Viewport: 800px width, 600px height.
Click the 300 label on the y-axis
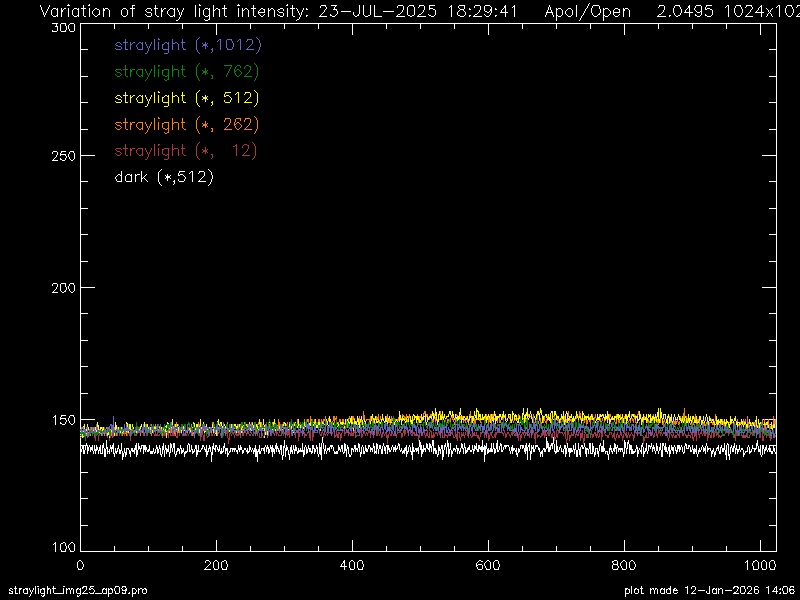click(x=63, y=29)
